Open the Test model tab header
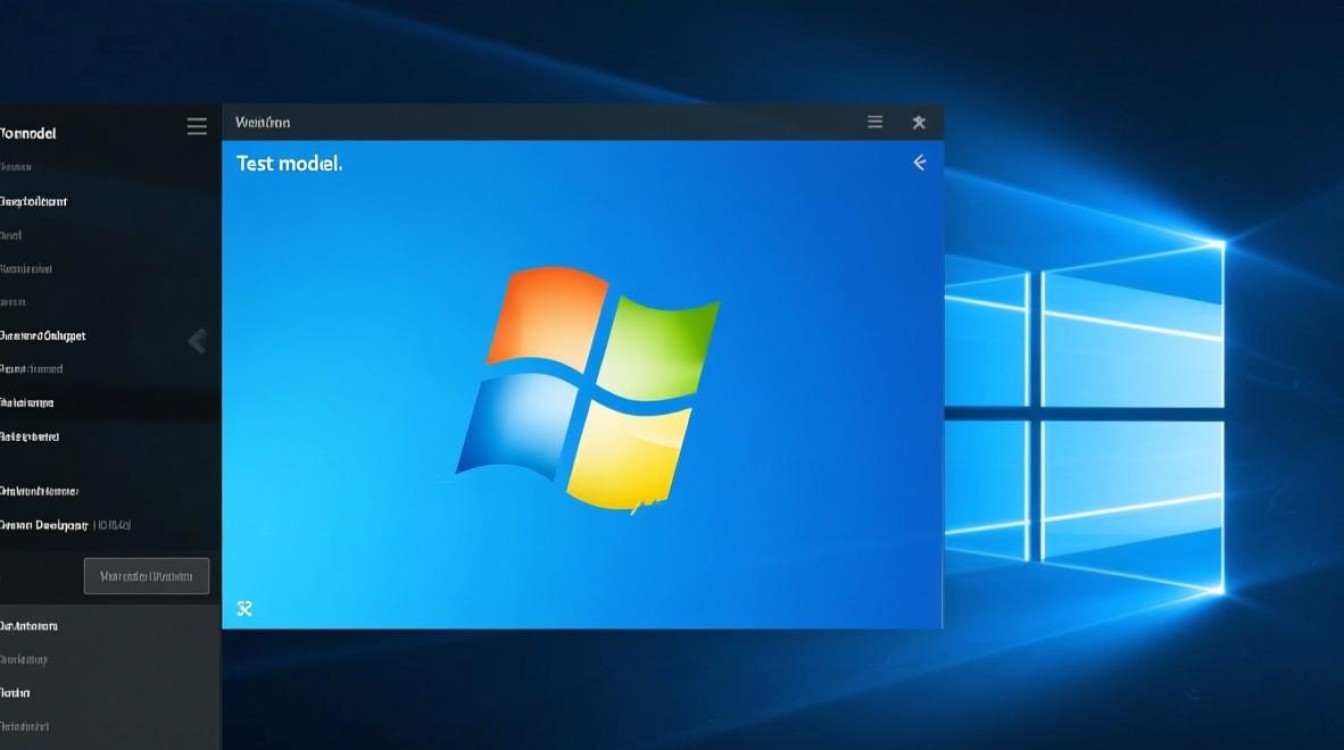1344x750 pixels. point(289,163)
